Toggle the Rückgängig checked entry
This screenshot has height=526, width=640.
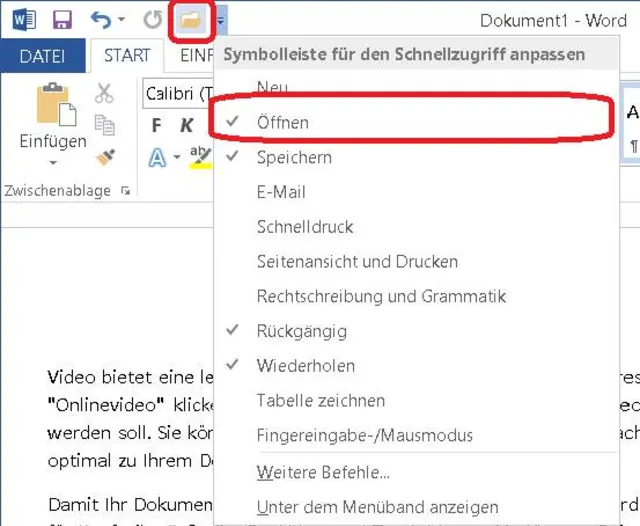pyautogui.click(x=301, y=331)
